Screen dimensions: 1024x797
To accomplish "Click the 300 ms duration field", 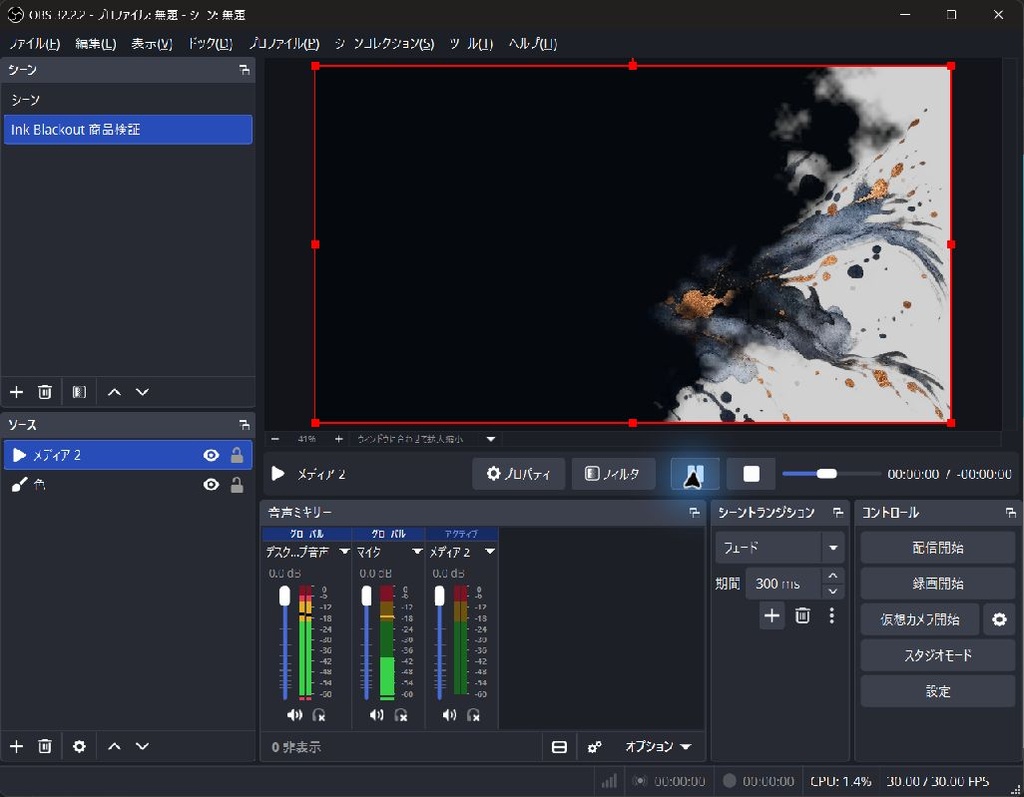I will pyautogui.click(x=783, y=583).
